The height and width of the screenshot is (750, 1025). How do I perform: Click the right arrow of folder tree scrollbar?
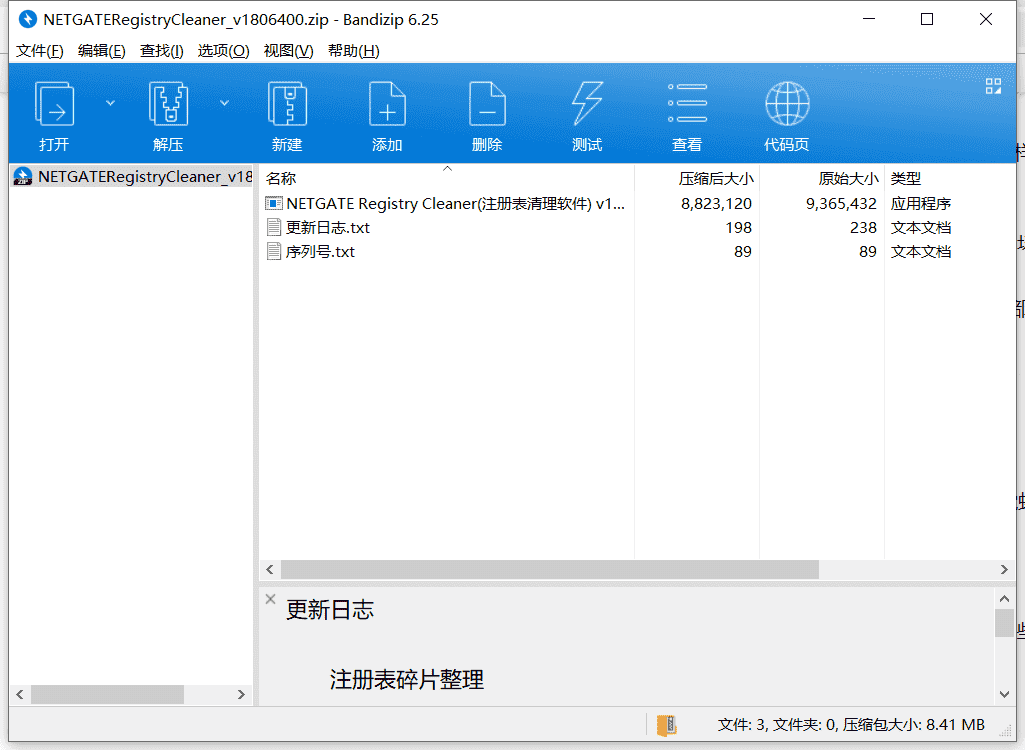[241, 694]
